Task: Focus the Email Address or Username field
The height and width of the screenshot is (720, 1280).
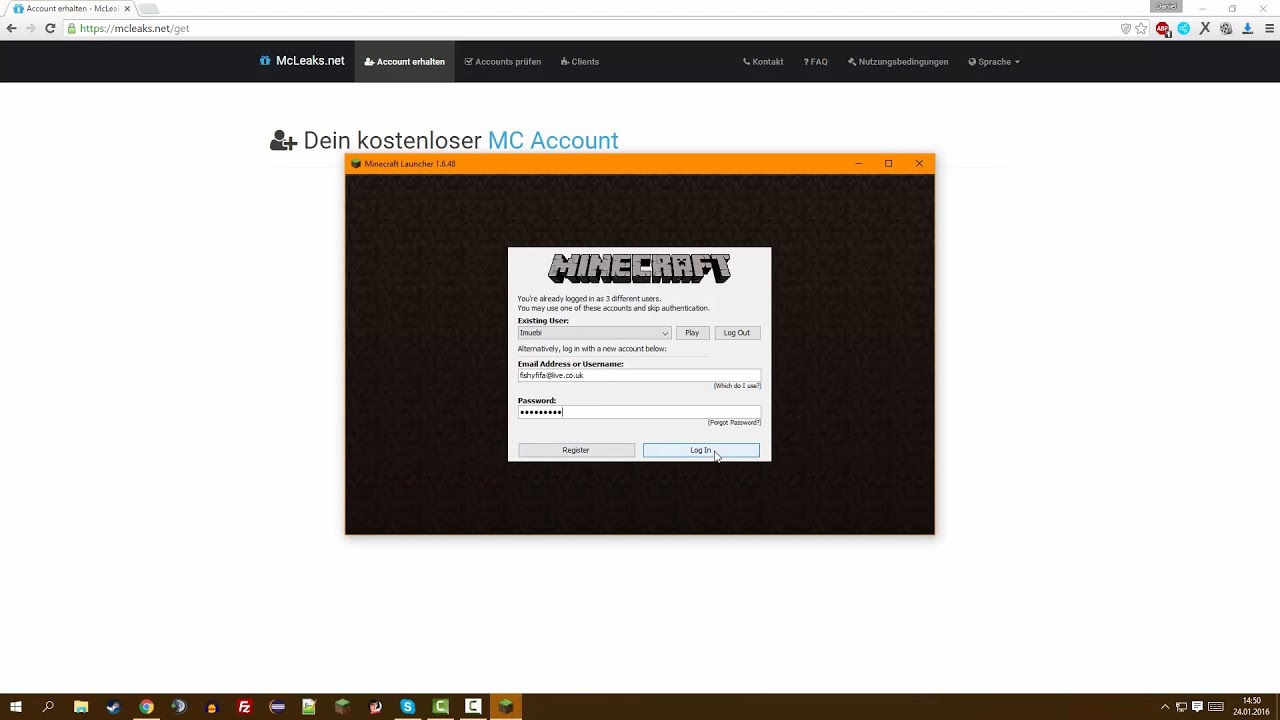Action: pyautogui.click(x=639, y=375)
